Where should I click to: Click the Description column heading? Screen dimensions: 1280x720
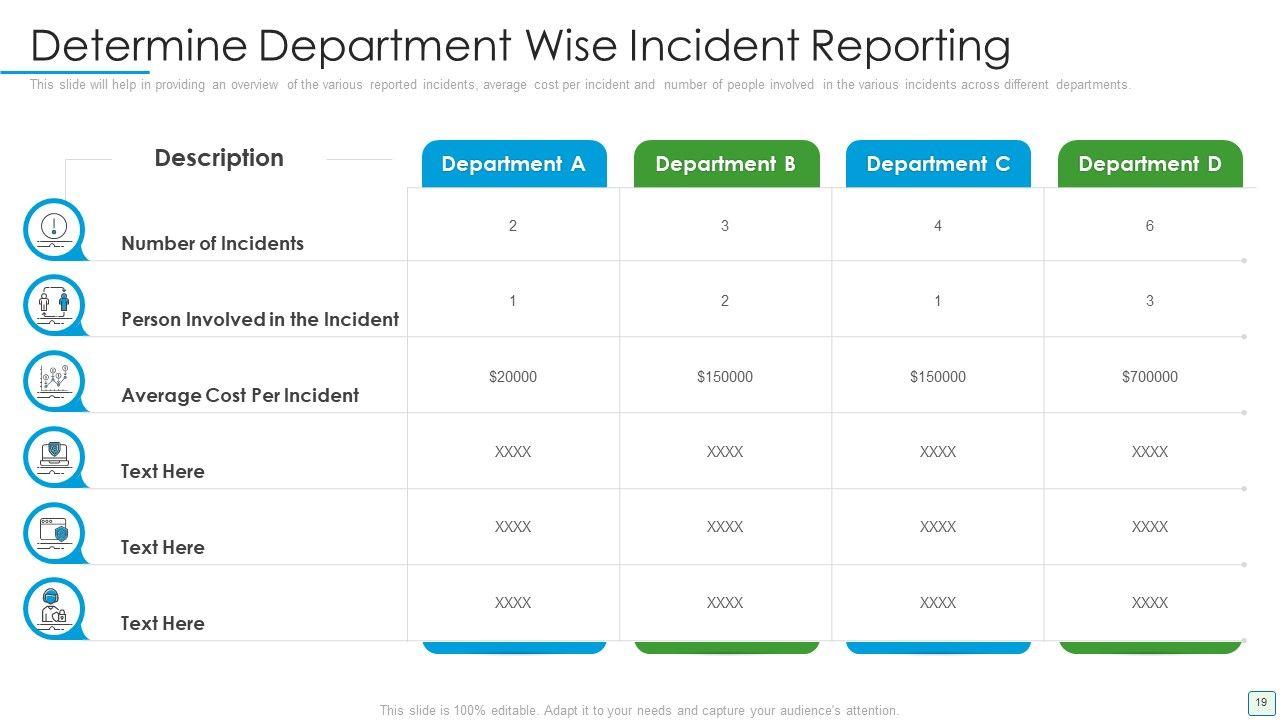point(219,158)
